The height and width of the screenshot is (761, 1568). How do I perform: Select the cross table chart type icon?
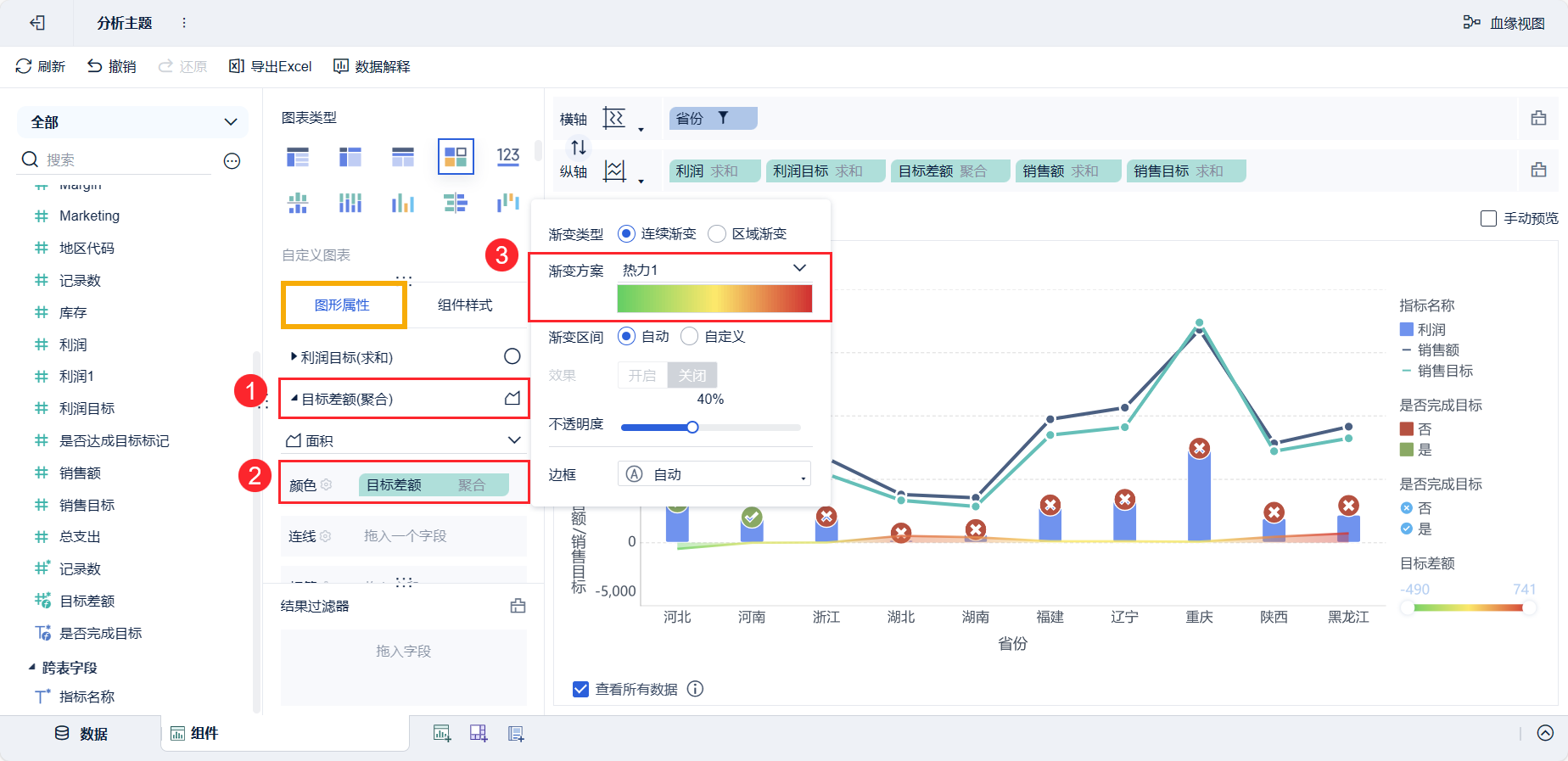pos(350,157)
